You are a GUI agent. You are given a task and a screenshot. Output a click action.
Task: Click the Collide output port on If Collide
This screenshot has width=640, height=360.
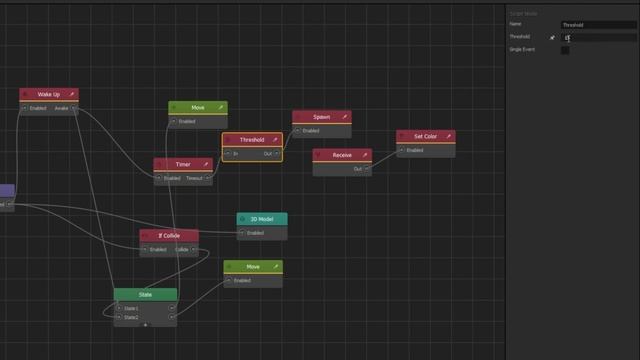tap(193, 249)
